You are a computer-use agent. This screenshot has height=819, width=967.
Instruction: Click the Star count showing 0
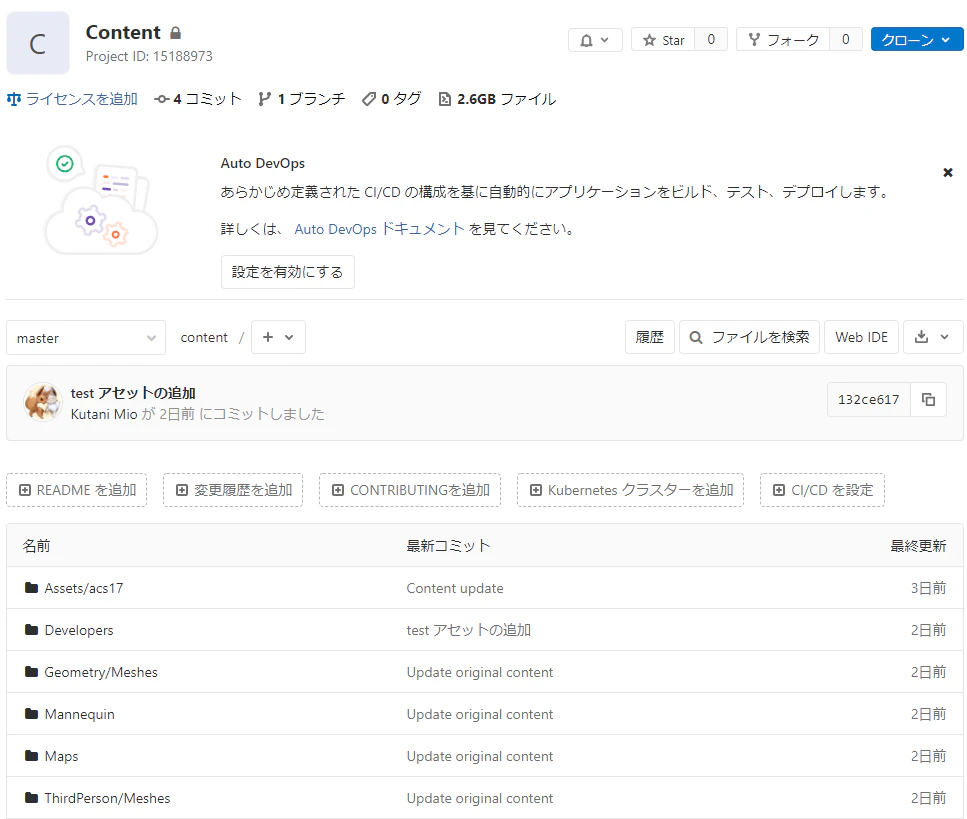pos(711,40)
